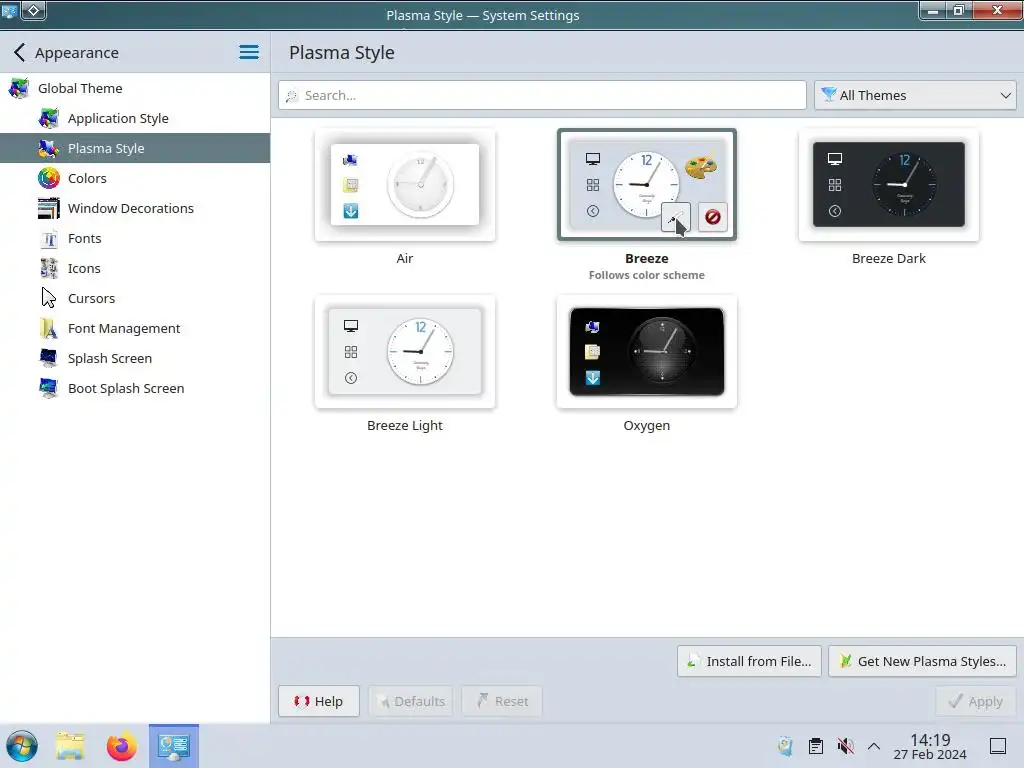1024x768 pixels.
Task: Click the back arrow next to Appearance
Action: [x=19, y=52]
